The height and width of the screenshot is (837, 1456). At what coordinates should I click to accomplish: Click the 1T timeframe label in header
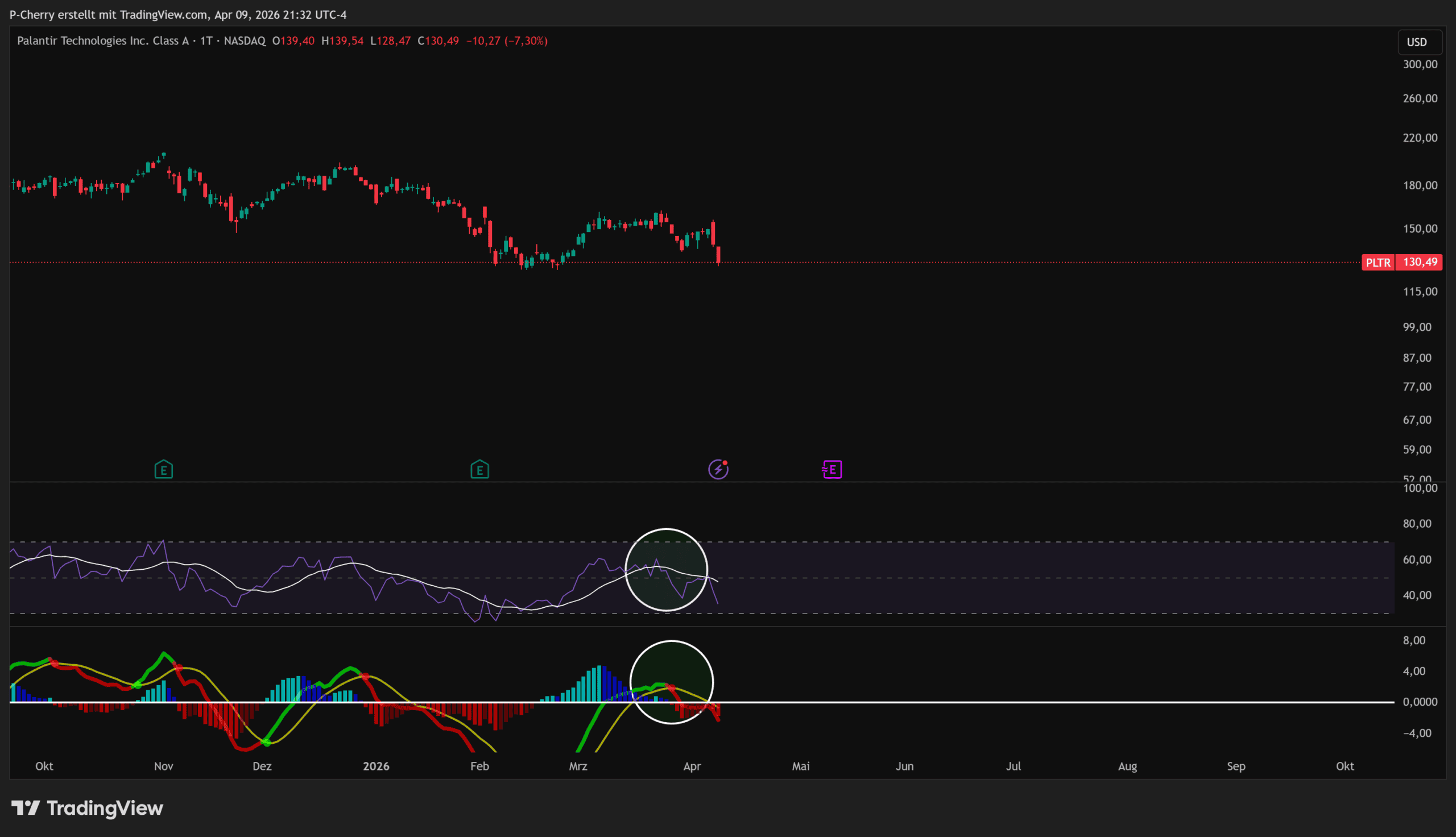tap(206, 41)
